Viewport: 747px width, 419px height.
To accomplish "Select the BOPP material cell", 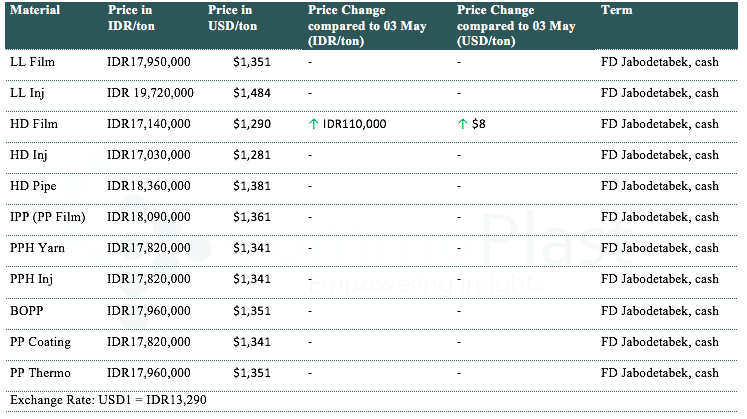I will (x=26, y=311).
